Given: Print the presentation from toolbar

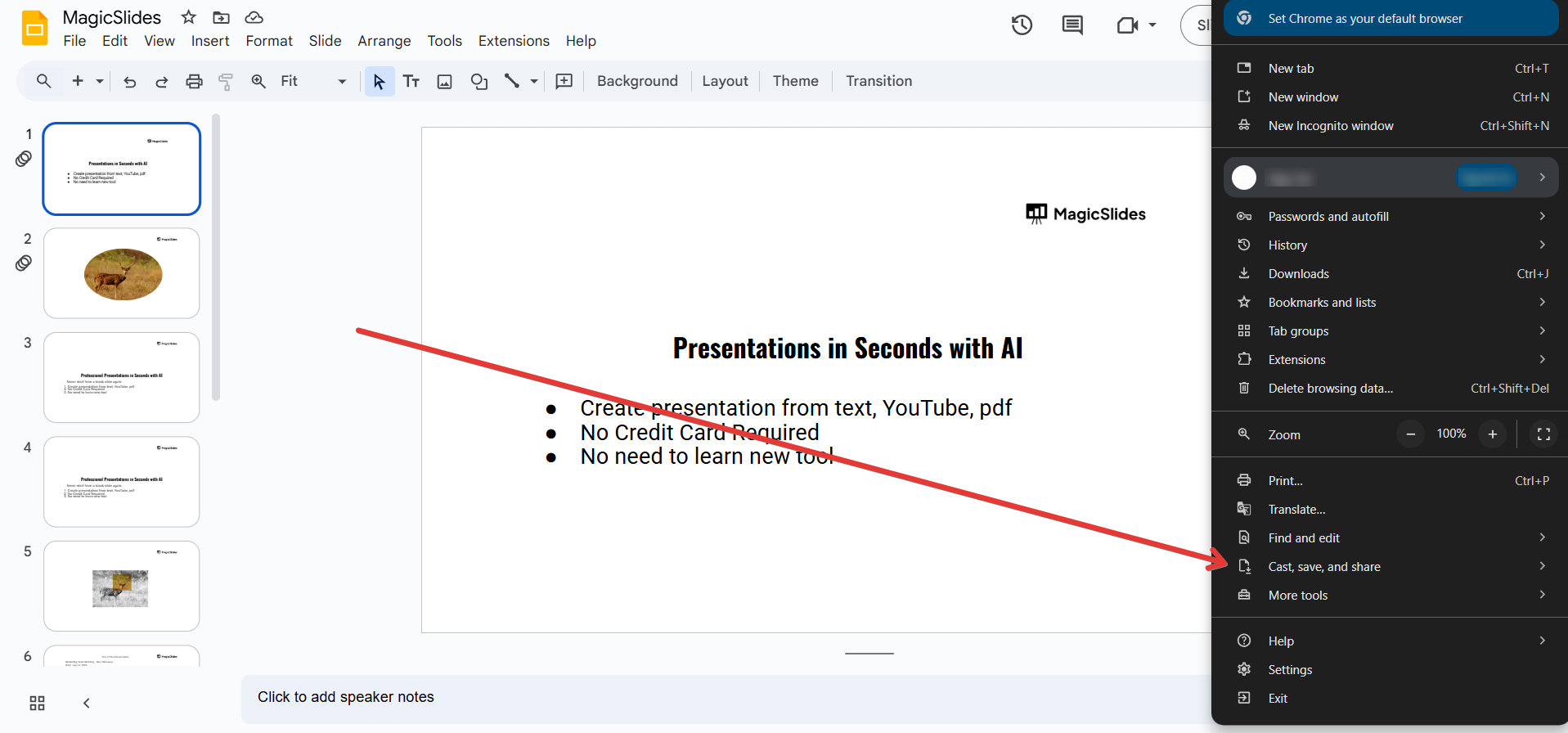Looking at the screenshot, I should pyautogui.click(x=194, y=81).
